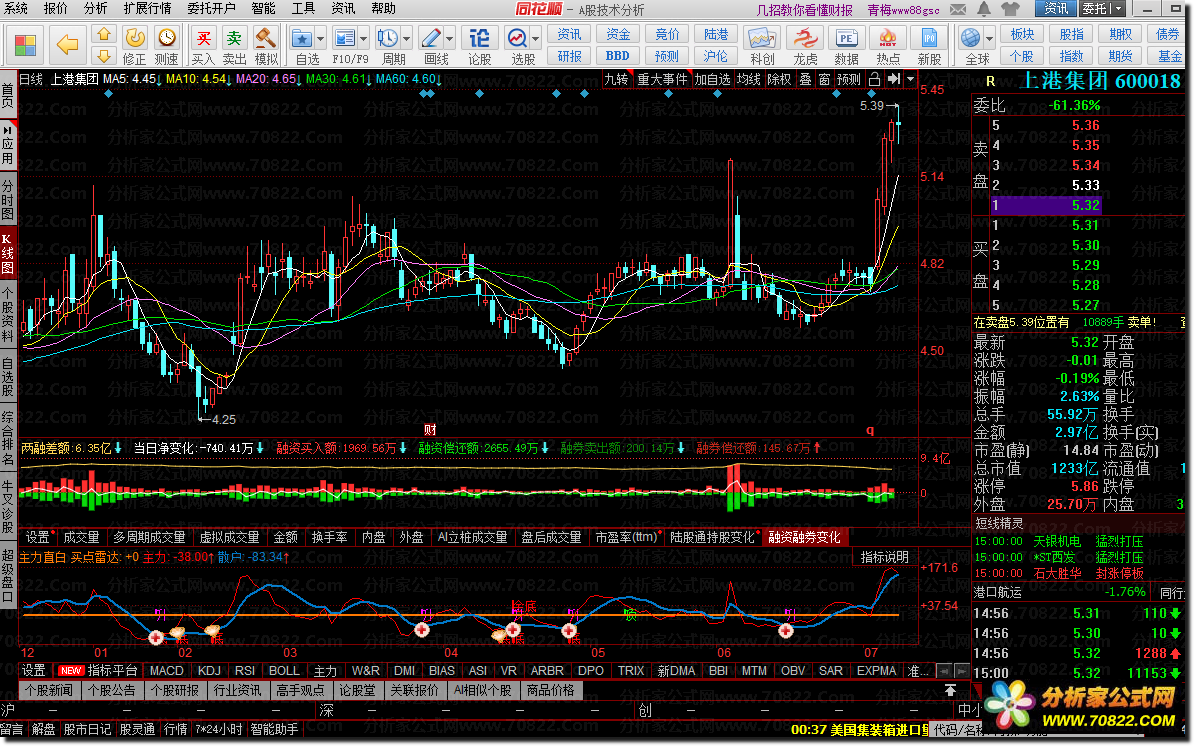Toggle the 窗 multi-window option
Screen dimensions: 1195x746
825,79
